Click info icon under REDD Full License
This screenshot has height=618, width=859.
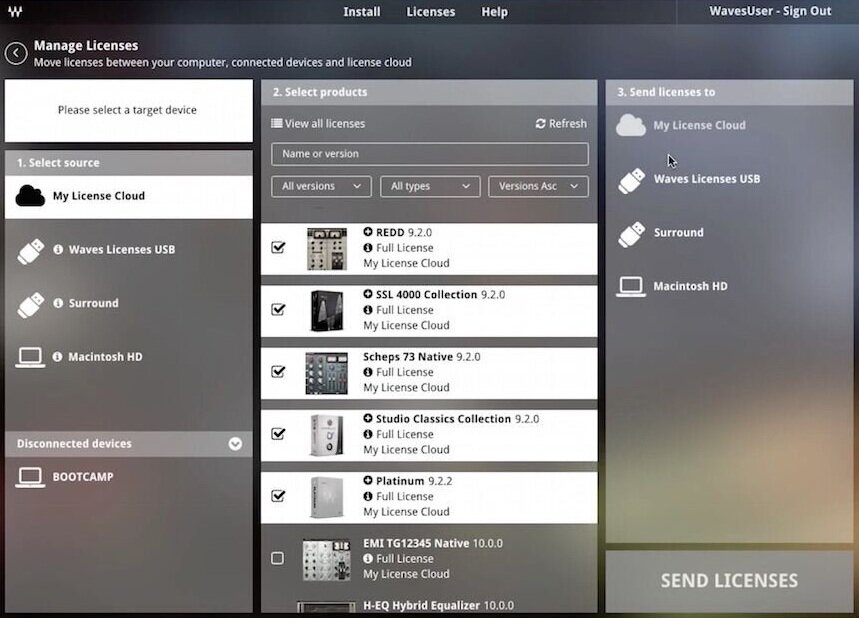(x=368, y=248)
